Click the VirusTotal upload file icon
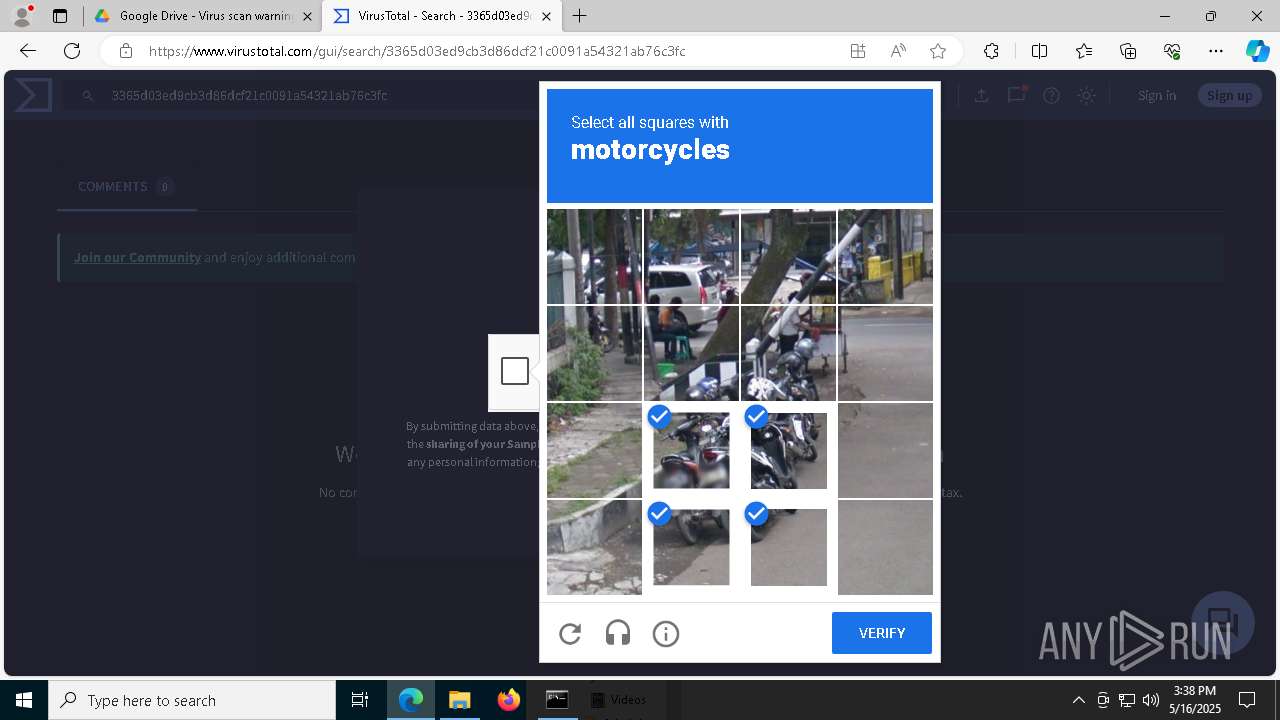The height and width of the screenshot is (720, 1280). pyautogui.click(x=981, y=95)
